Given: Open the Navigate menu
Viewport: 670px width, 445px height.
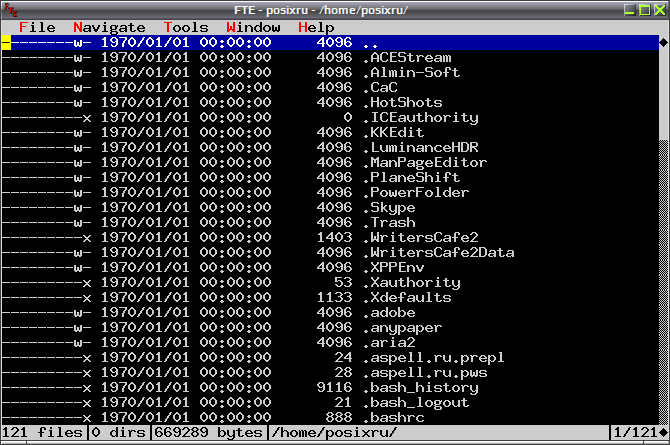Looking at the screenshot, I should tap(109, 27).
